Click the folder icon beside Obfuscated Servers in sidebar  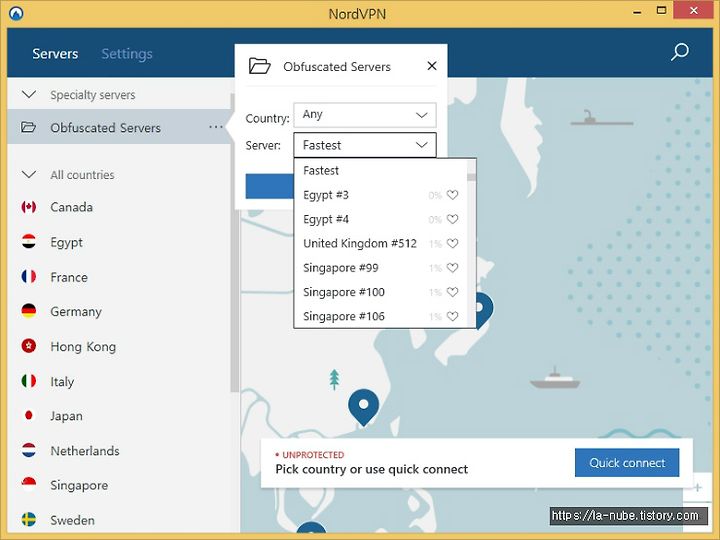[x=28, y=127]
